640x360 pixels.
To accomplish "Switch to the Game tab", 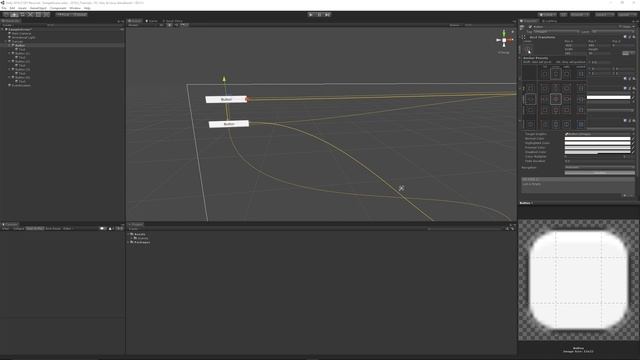I will 152,21.
